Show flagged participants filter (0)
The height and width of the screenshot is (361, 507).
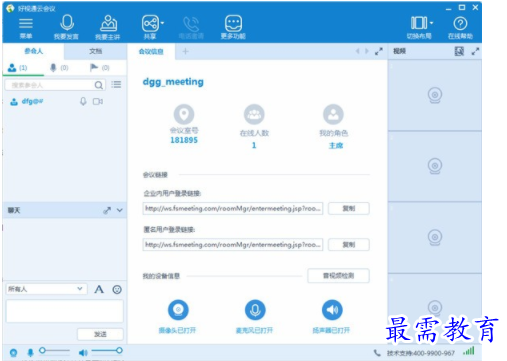100,68
